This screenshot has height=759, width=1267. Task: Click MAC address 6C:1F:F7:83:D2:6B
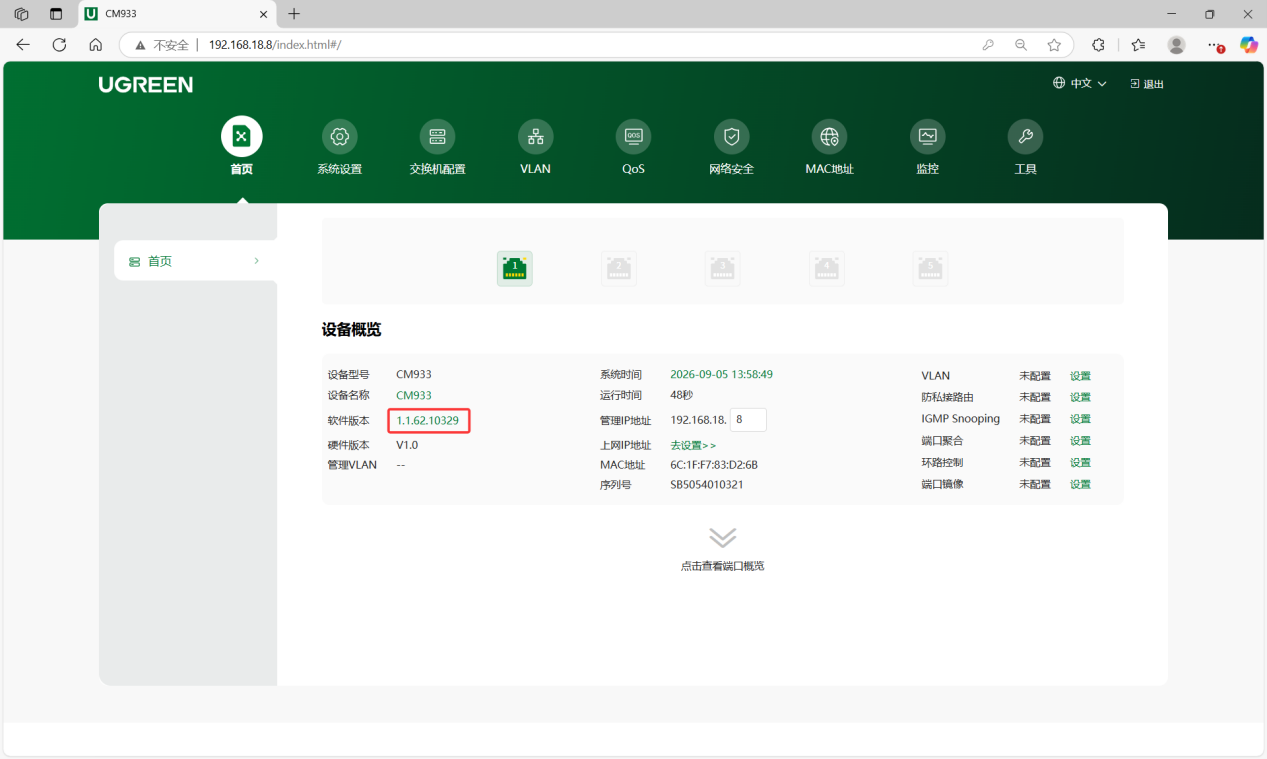pyautogui.click(x=714, y=465)
